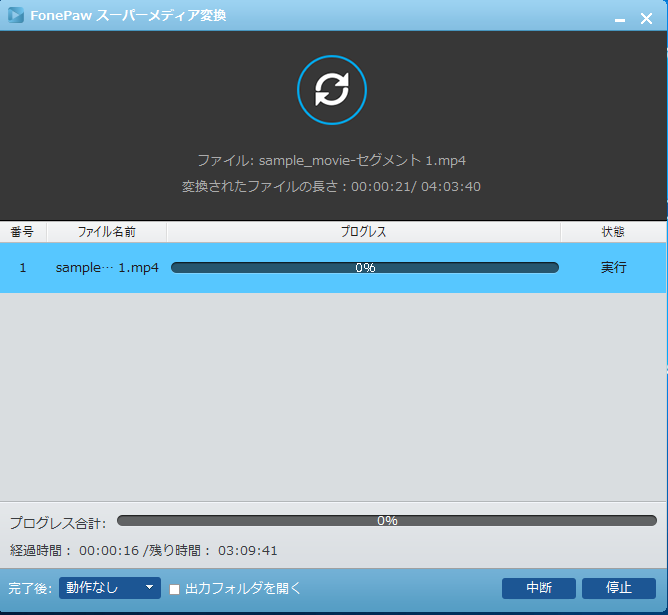The image size is (668, 615).
Task: Minimize the FonePaw conversion window
Action: [x=620, y=20]
